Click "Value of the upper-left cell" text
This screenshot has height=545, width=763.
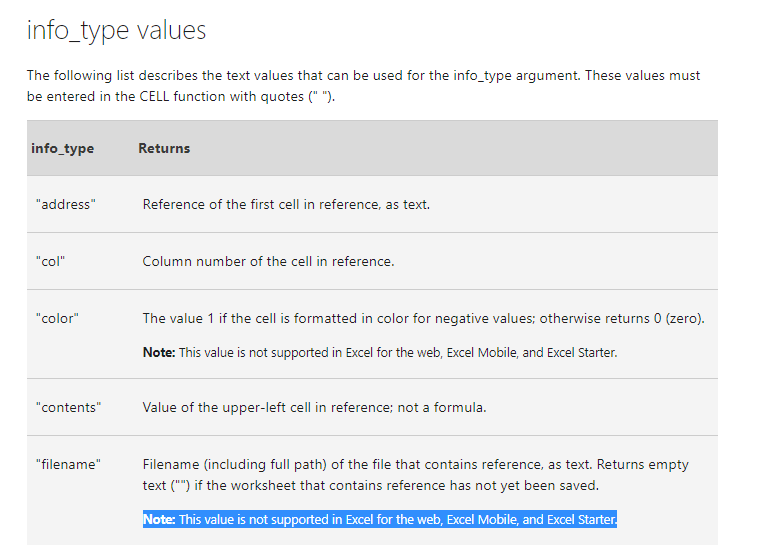click(x=314, y=407)
